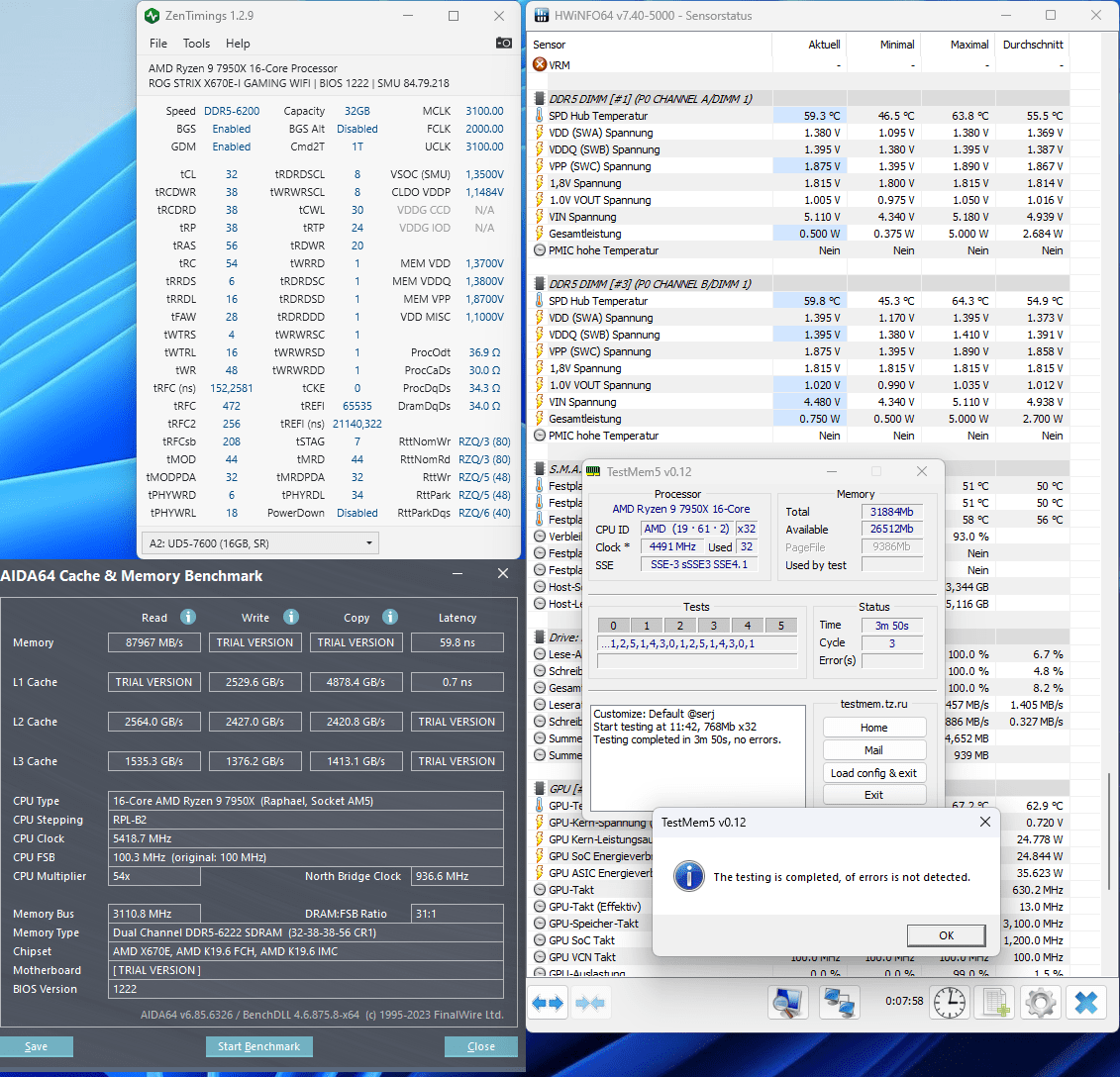The image size is (1120, 1077).
Task: Click the info icon next to Copy
Action: 389,617
